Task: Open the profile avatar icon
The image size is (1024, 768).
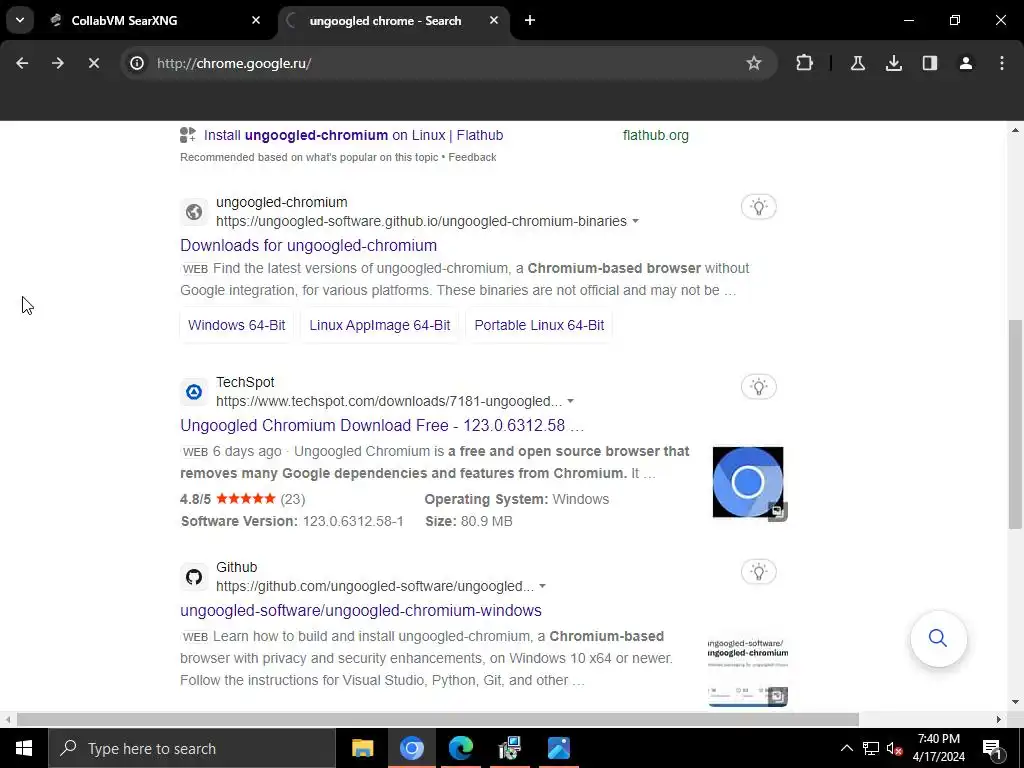Action: coord(966,63)
